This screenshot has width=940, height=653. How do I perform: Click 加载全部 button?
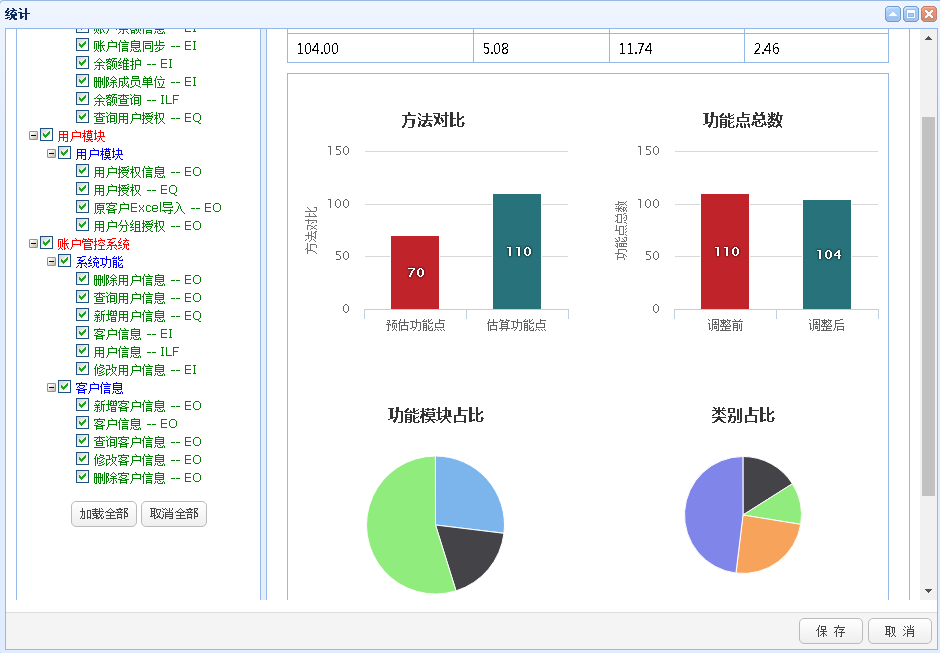coord(104,514)
